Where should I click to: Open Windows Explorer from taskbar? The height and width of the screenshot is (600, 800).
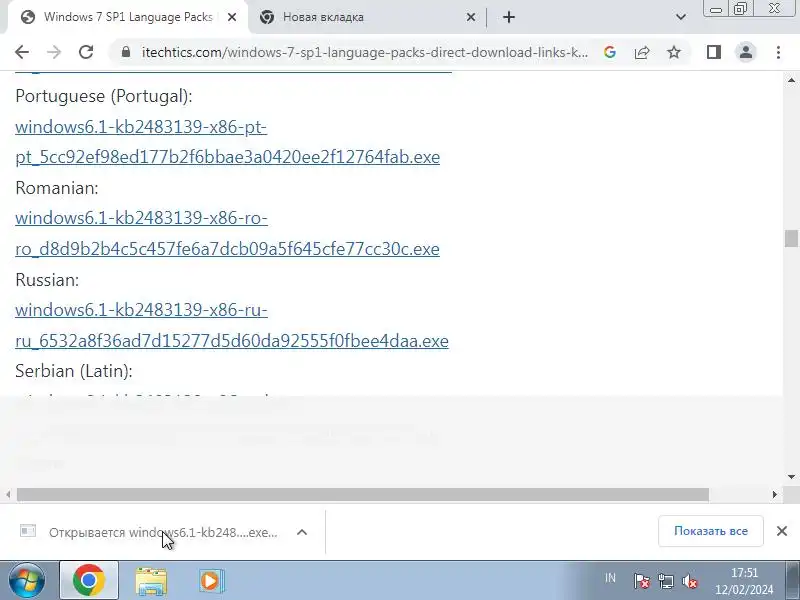pos(151,581)
